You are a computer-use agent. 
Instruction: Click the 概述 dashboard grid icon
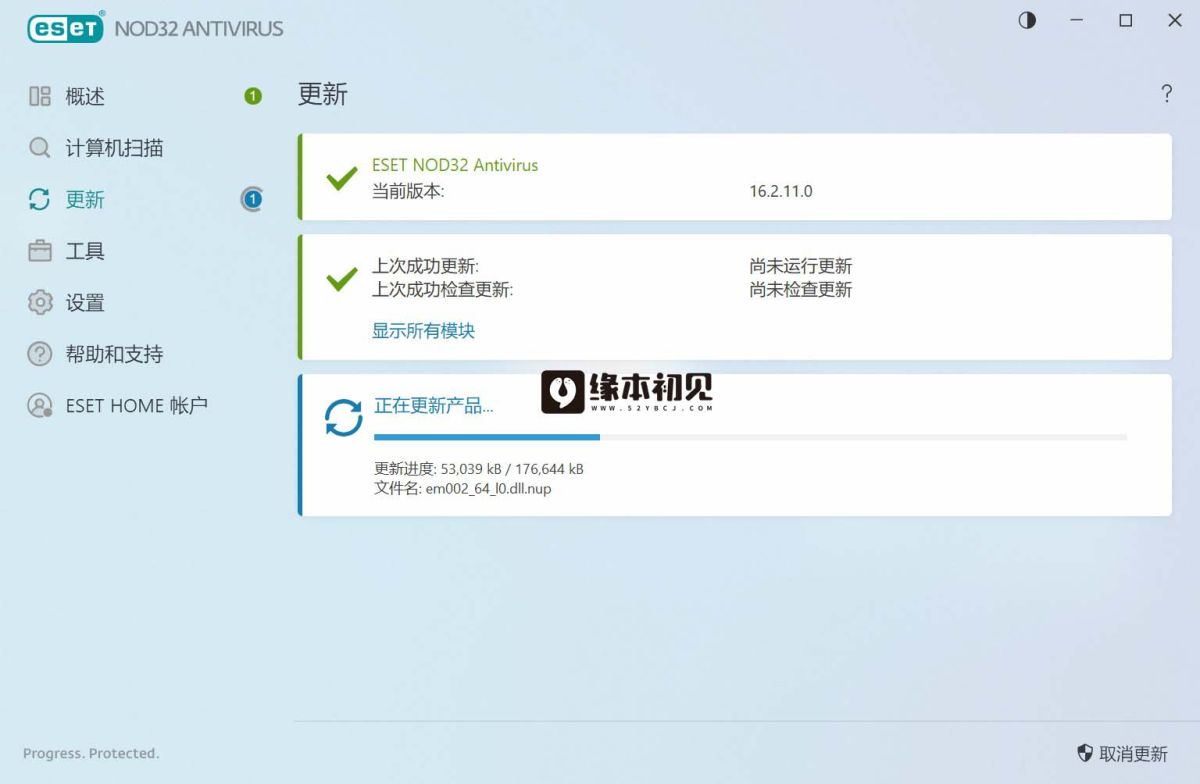pyautogui.click(x=40, y=96)
